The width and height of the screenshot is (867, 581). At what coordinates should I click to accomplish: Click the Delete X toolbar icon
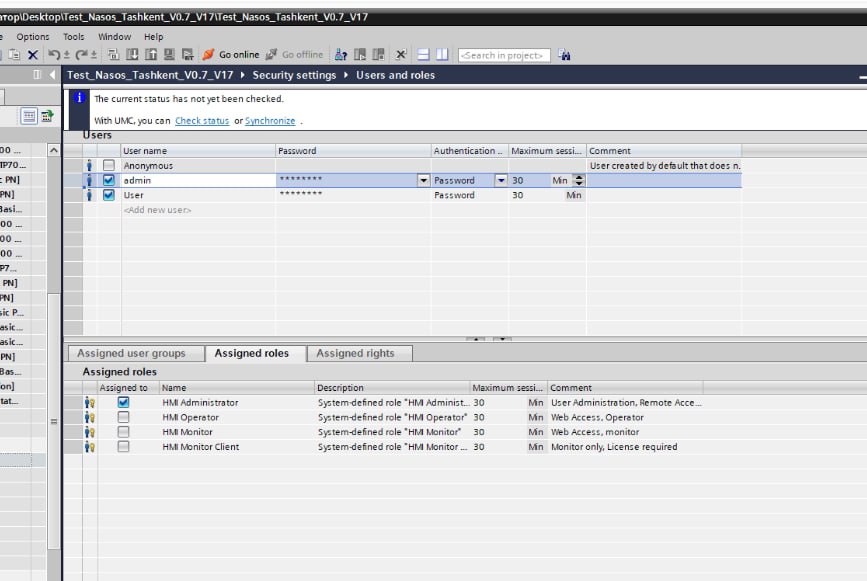pyautogui.click(x=33, y=55)
